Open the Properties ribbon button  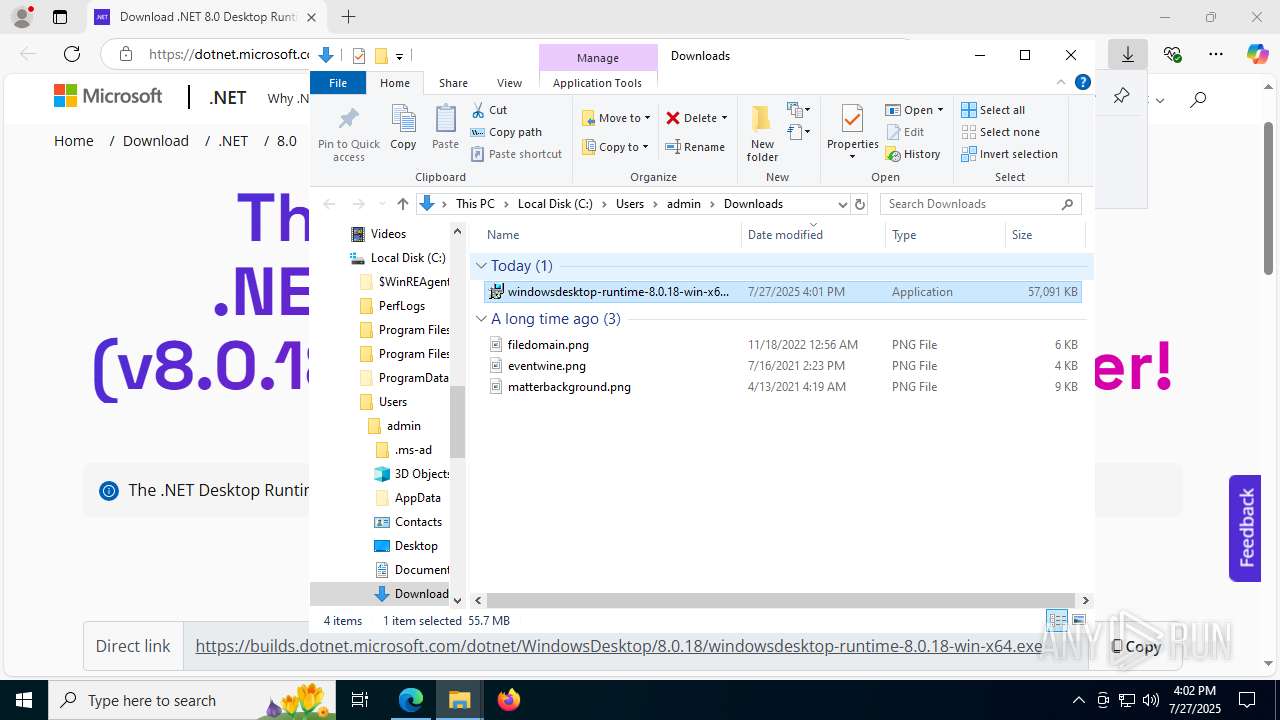pyautogui.click(x=852, y=133)
